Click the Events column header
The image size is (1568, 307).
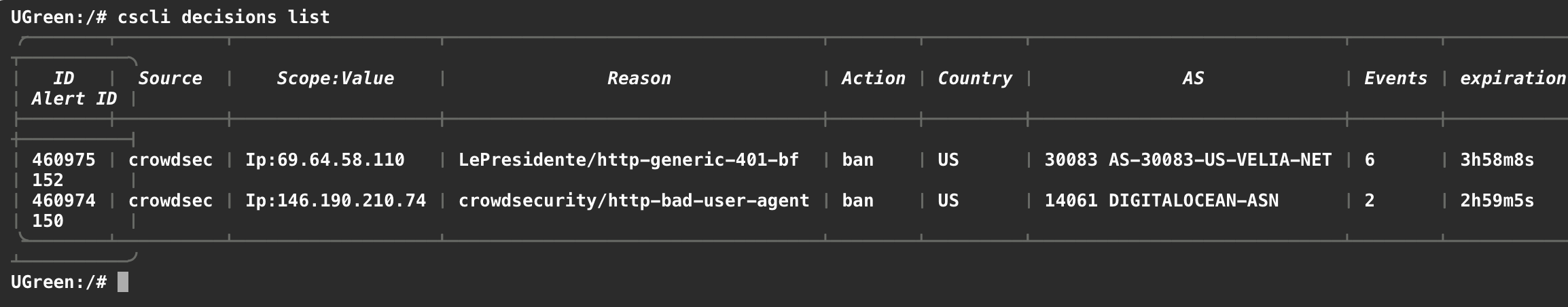(1395, 79)
